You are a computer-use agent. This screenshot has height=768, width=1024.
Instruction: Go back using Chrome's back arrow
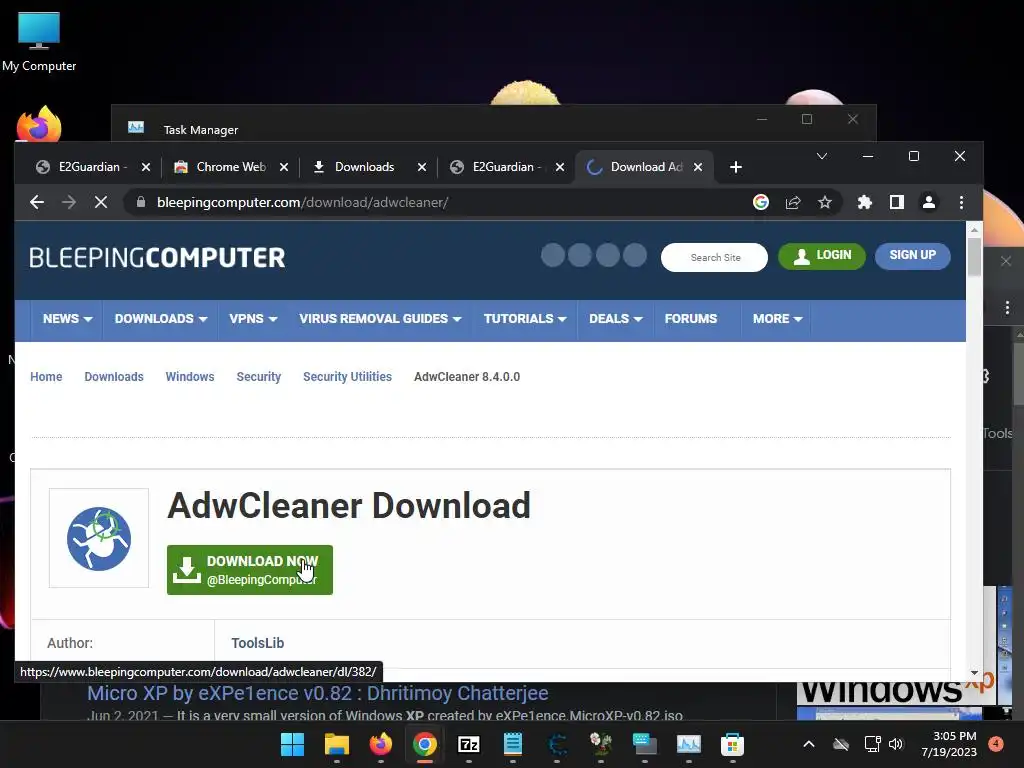click(x=37, y=202)
